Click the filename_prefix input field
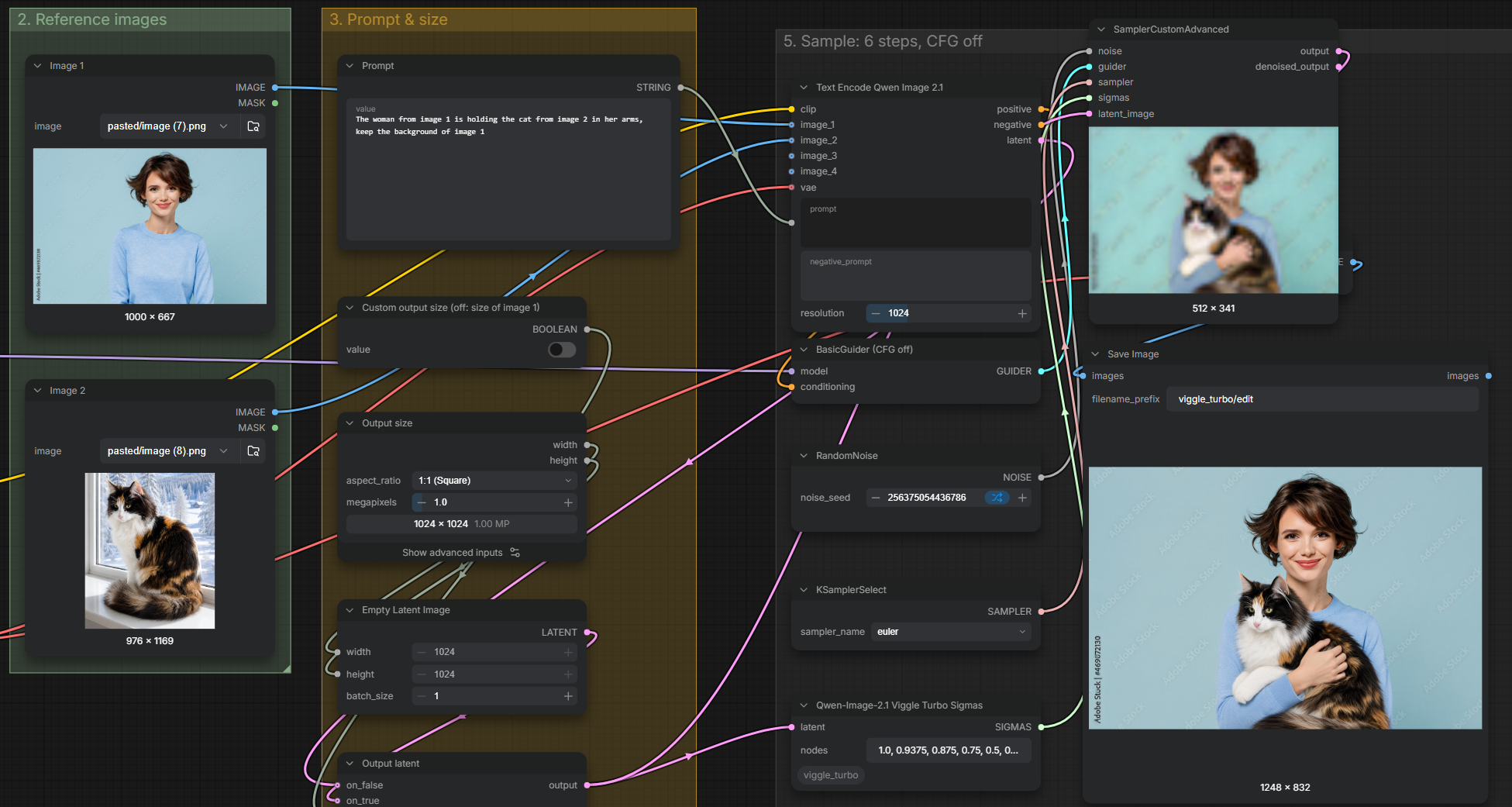The image size is (1512, 807). coord(1323,399)
